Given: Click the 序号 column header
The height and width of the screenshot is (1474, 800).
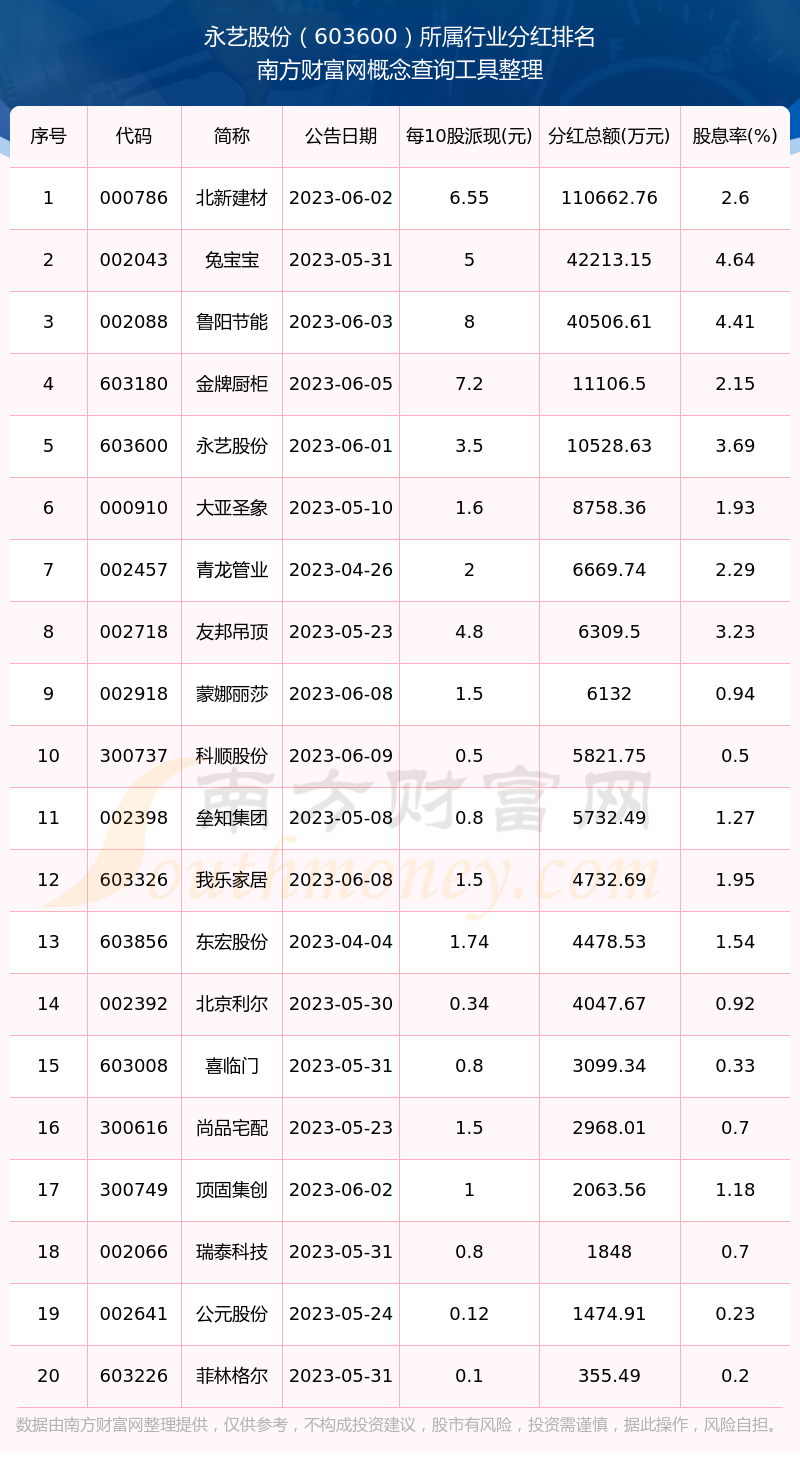Looking at the screenshot, I should click(x=48, y=136).
